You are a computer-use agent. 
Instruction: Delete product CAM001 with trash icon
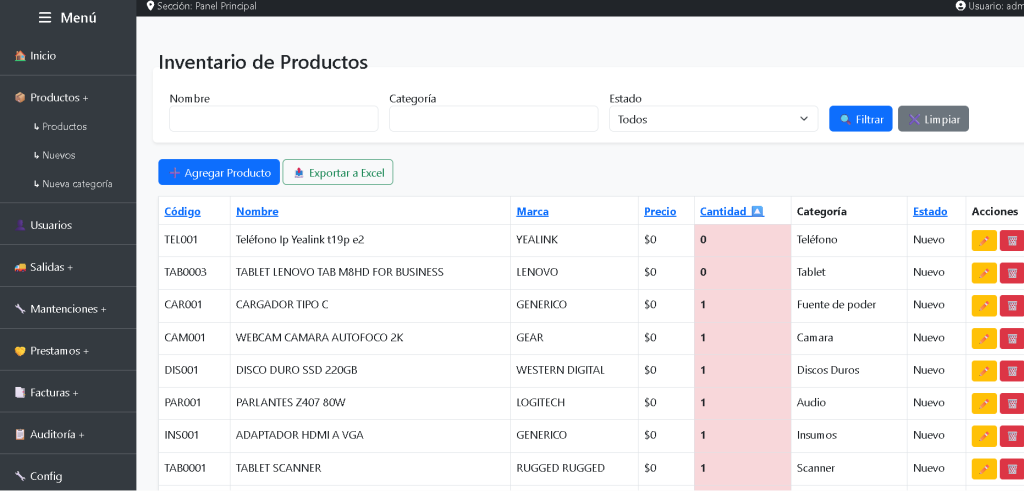tap(1012, 338)
